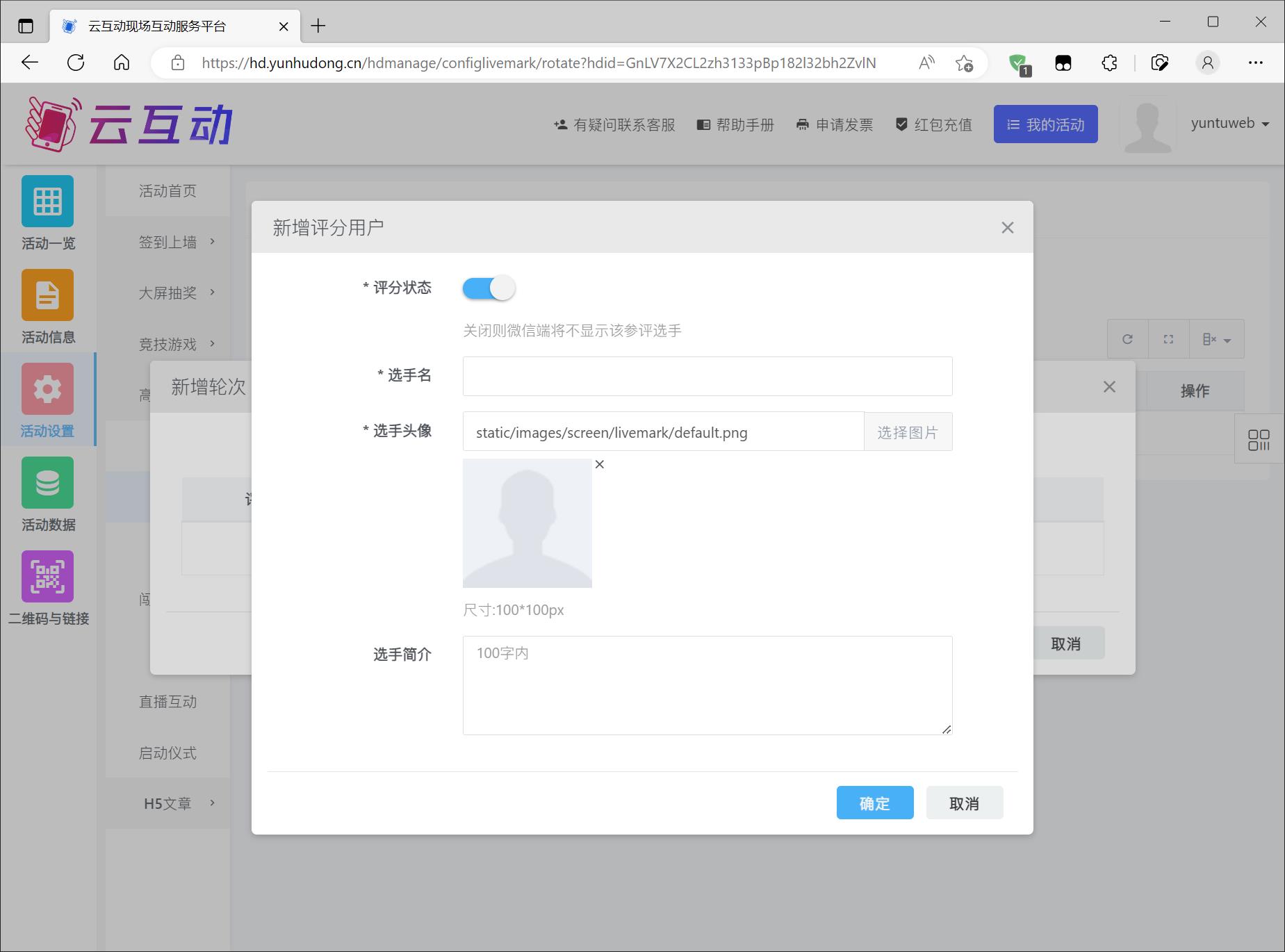This screenshot has width=1285, height=952.
Task: Select the 活动设置 gear icon
Action: pyautogui.click(x=47, y=389)
